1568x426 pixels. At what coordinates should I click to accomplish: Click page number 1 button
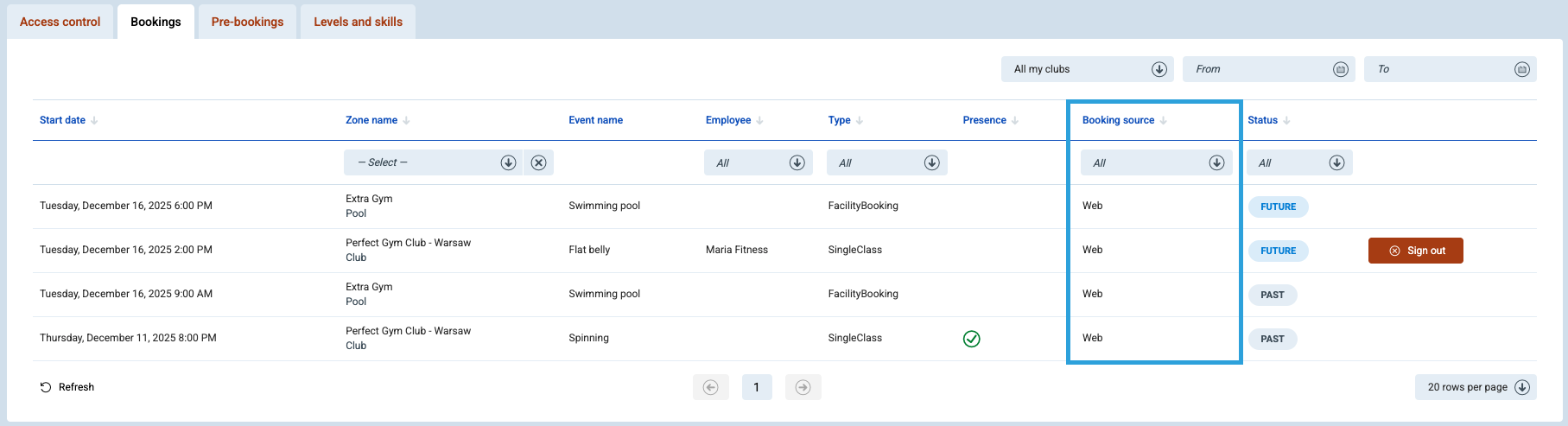(x=756, y=387)
